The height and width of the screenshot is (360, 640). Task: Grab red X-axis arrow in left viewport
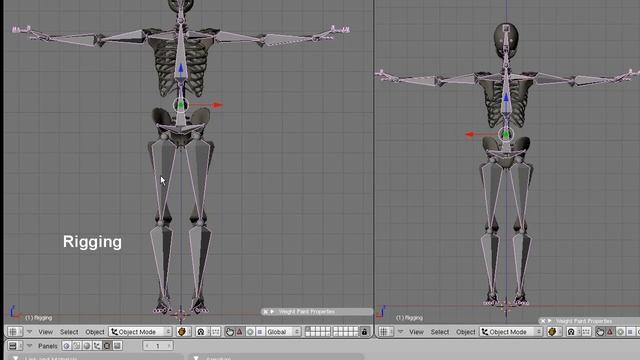(x=217, y=105)
